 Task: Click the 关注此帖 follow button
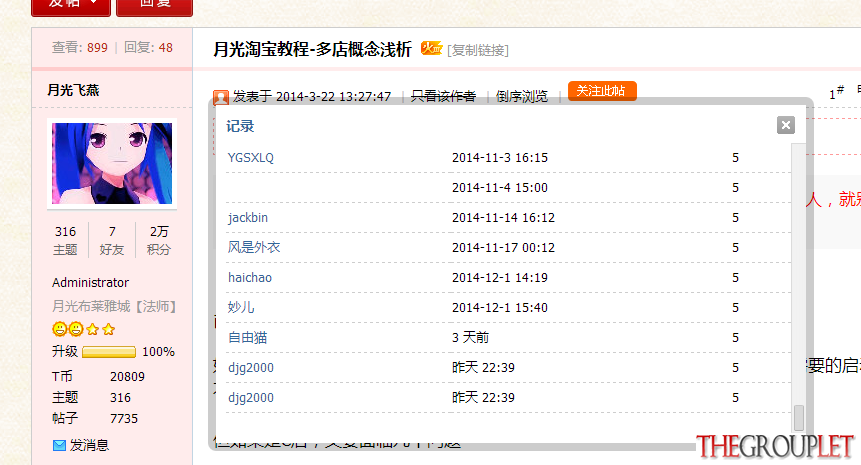[x=602, y=91]
